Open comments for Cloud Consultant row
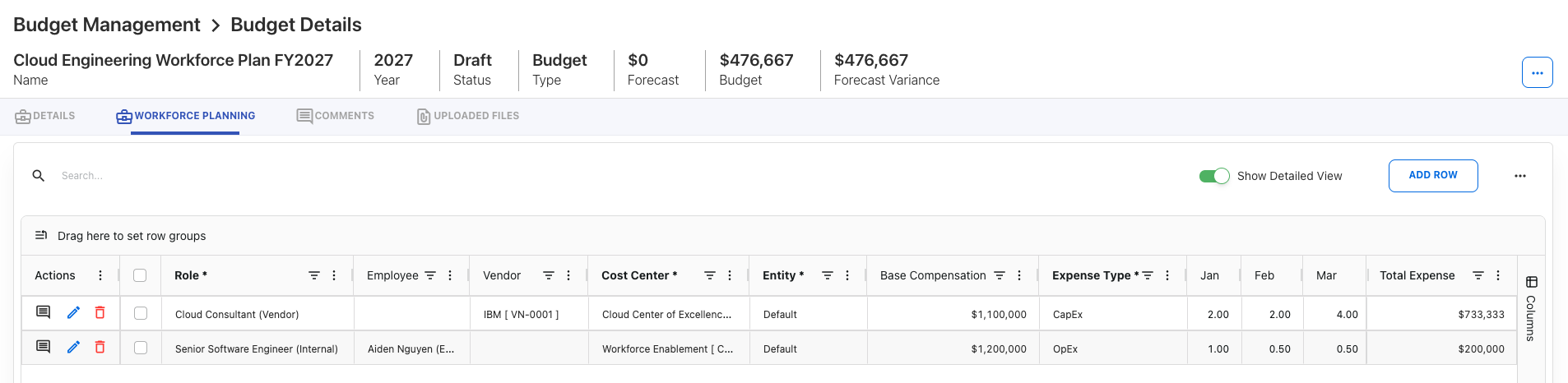This screenshot has height=383, width=1568. click(x=44, y=313)
